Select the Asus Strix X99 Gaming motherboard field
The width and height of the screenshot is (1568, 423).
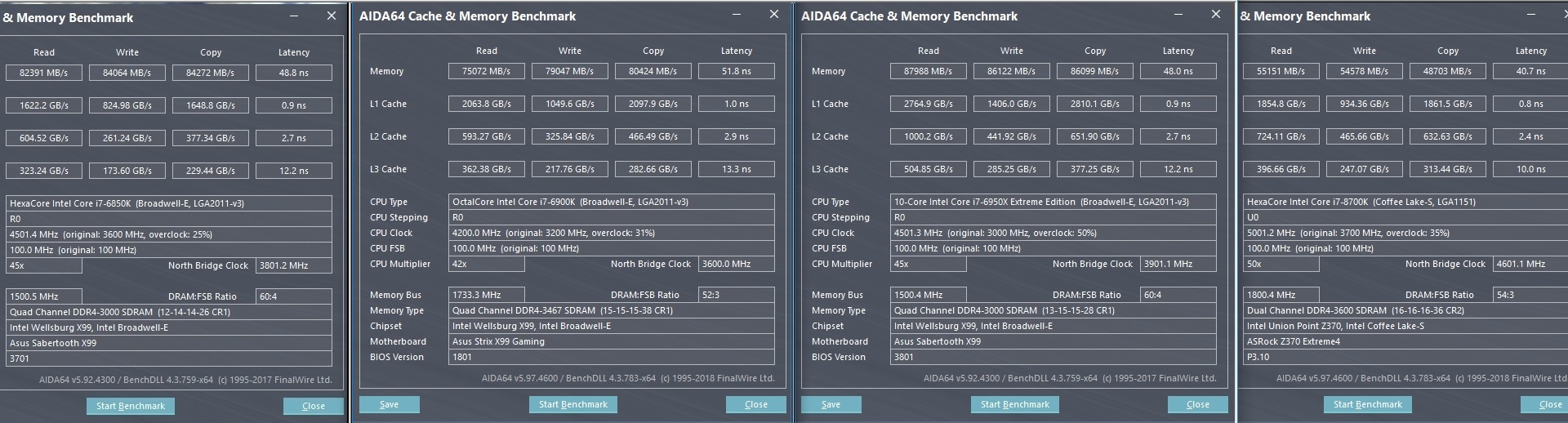coord(612,341)
